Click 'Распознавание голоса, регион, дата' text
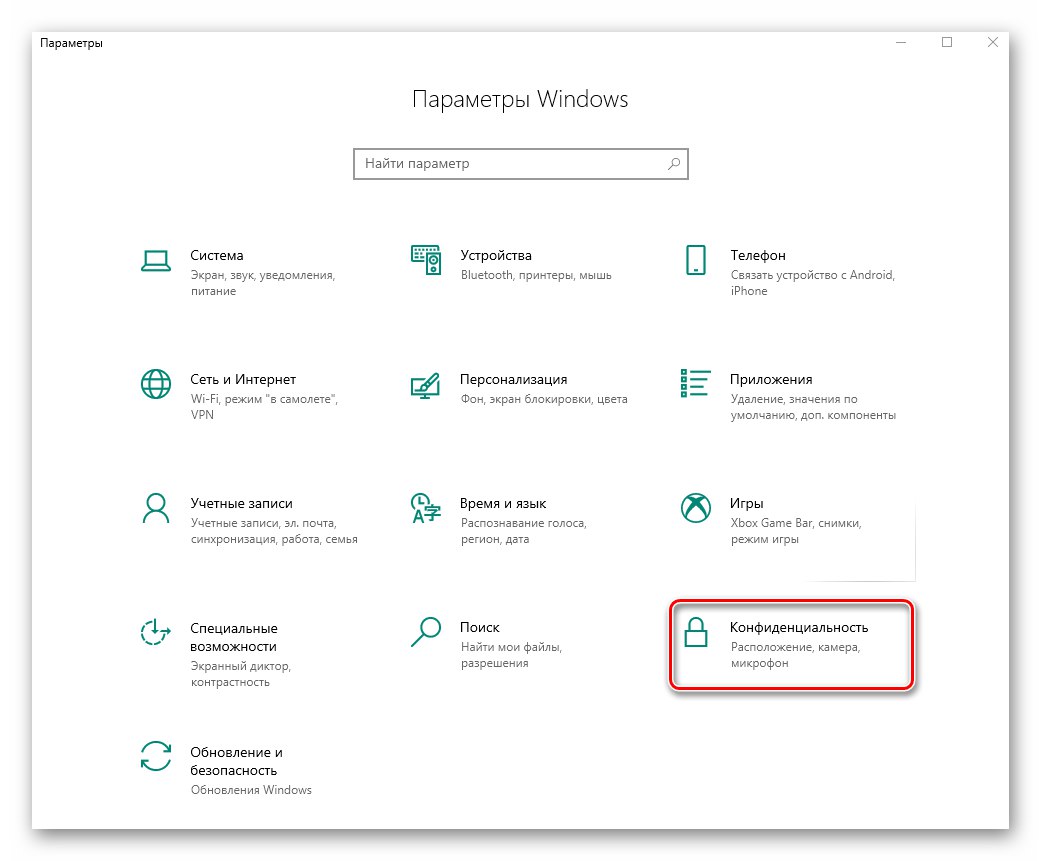This screenshot has width=1041, height=861. (x=523, y=531)
